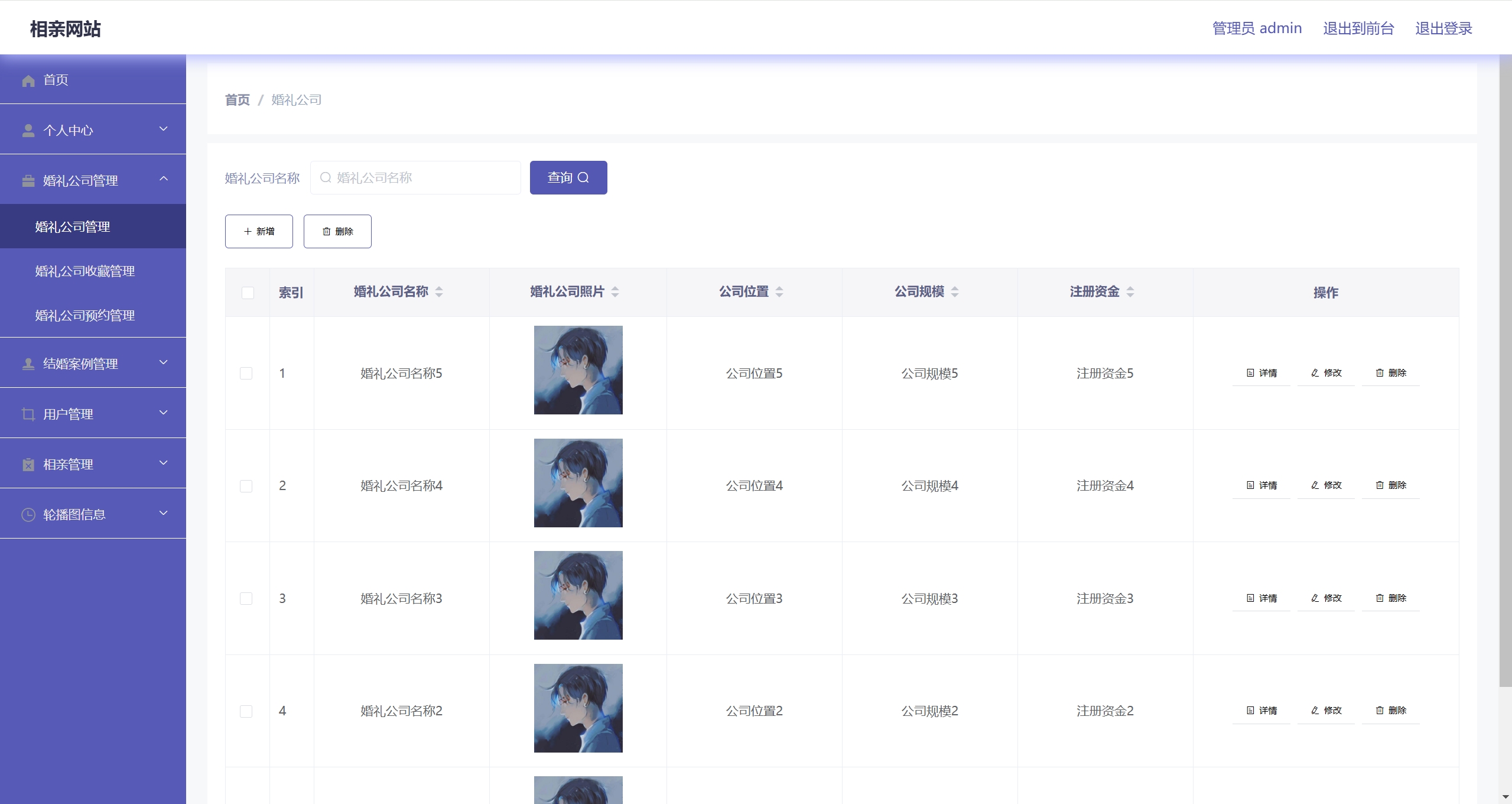Expand the 相亲管理 chevron
This screenshot has width=1512, height=804.
(x=164, y=463)
